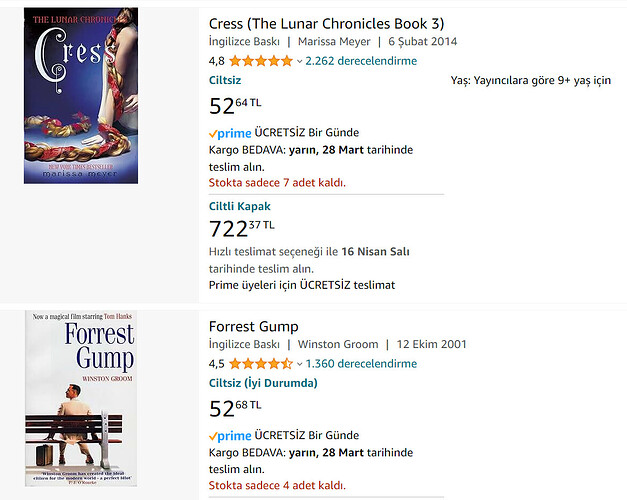This screenshot has height=500, width=627.
Task: Select the Ciltsiz format for Cress
Action: (225, 80)
